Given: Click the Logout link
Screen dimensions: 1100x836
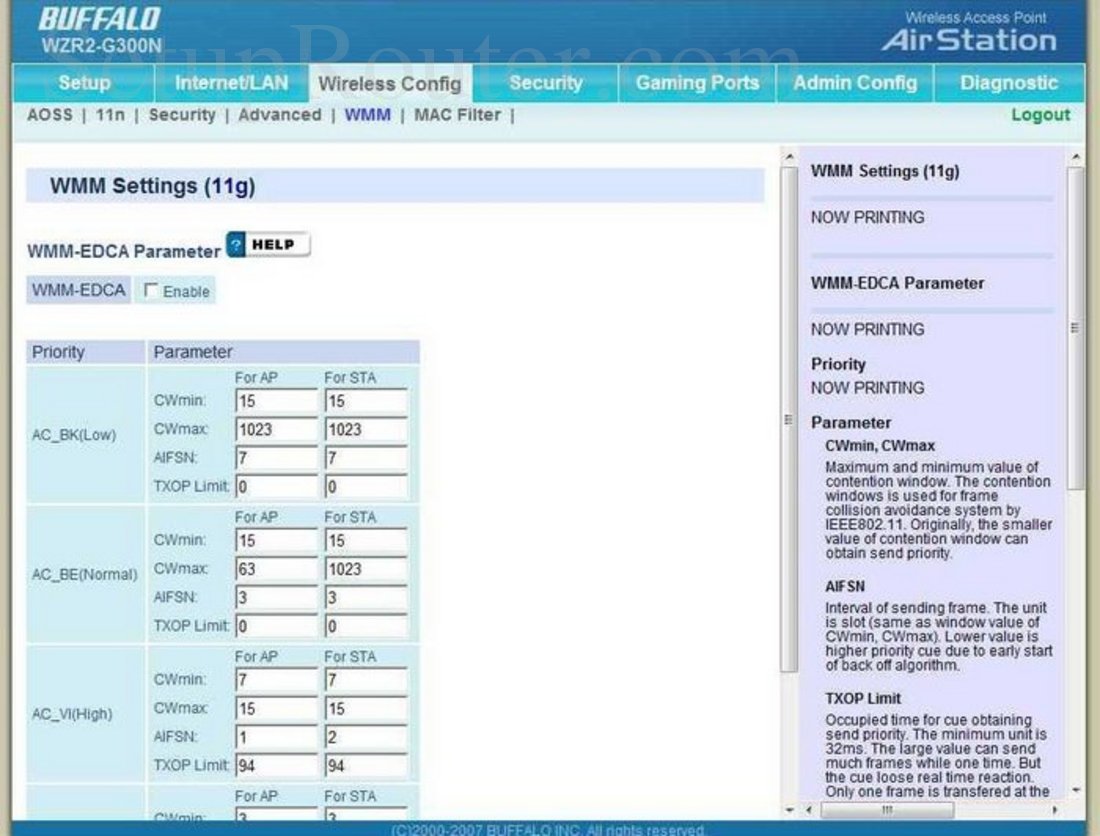Looking at the screenshot, I should (x=1040, y=115).
